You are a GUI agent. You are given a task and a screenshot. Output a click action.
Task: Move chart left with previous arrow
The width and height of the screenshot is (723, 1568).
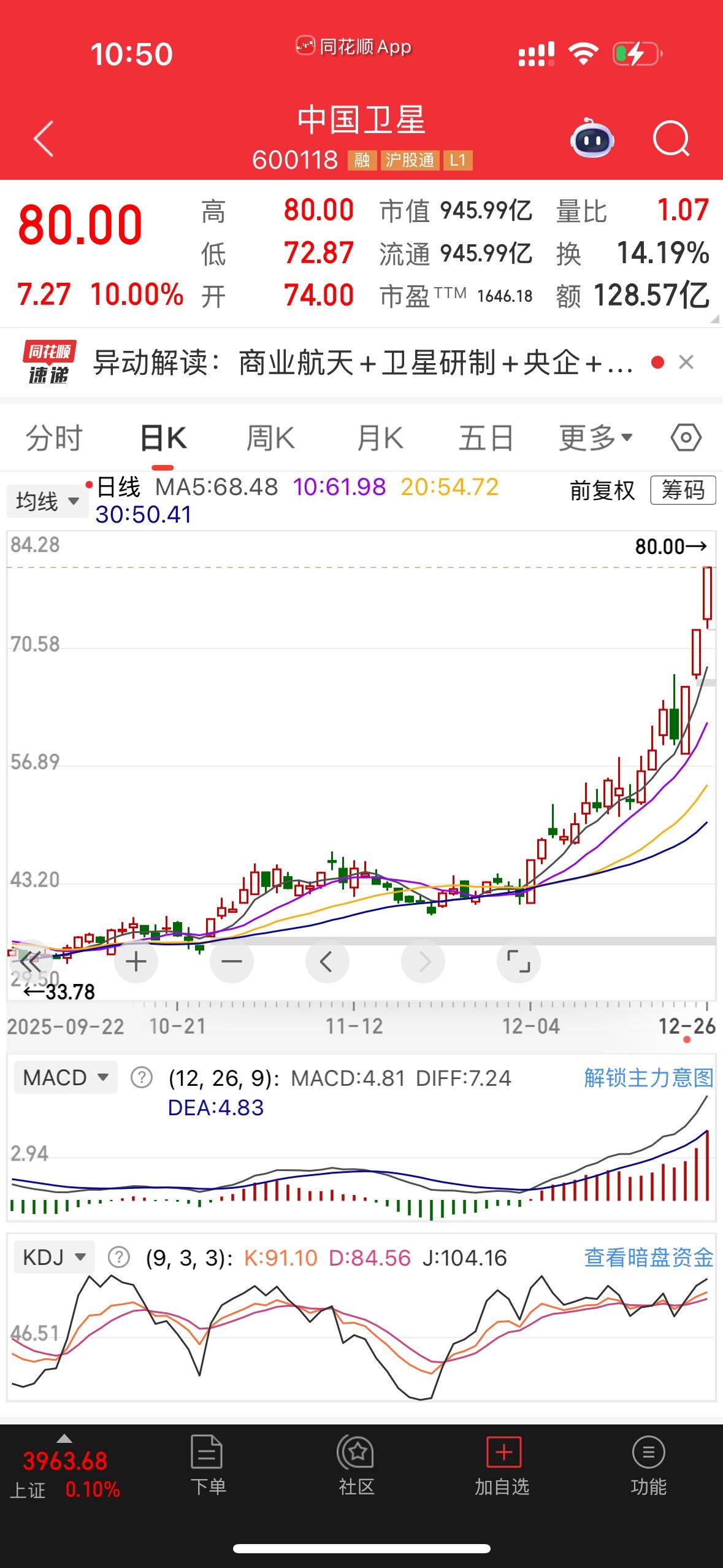click(x=327, y=961)
